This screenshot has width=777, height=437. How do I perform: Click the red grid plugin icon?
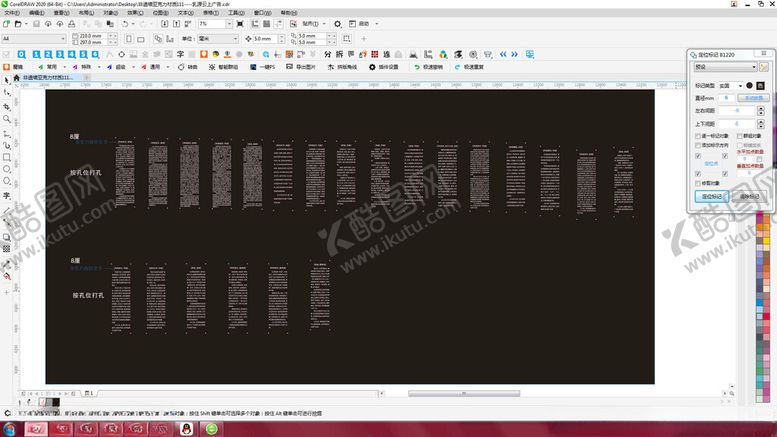pos(375,55)
